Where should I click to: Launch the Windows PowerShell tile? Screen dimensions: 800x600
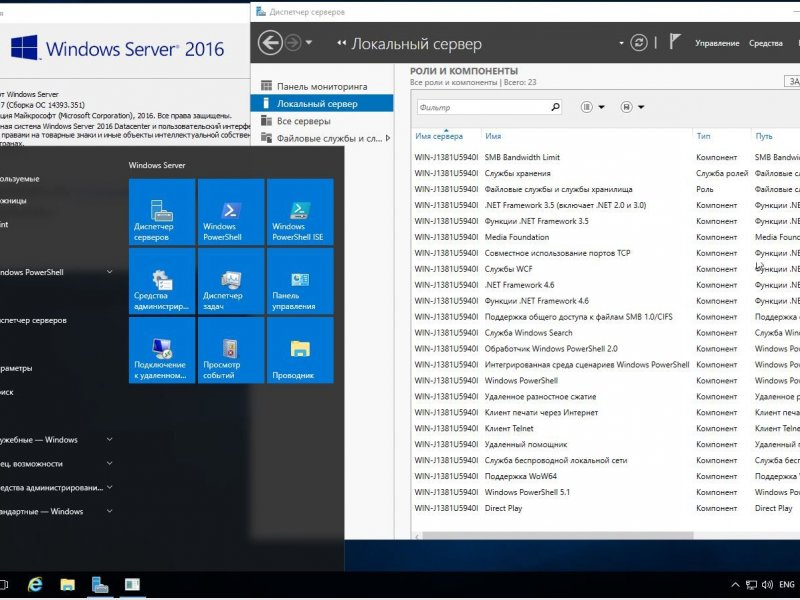[x=231, y=212]
